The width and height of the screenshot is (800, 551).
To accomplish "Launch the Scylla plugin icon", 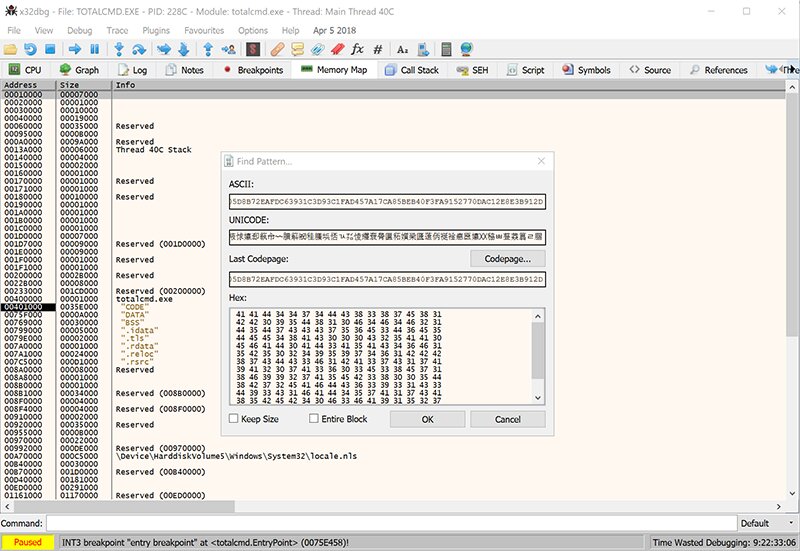I will (x=253, y=49).
